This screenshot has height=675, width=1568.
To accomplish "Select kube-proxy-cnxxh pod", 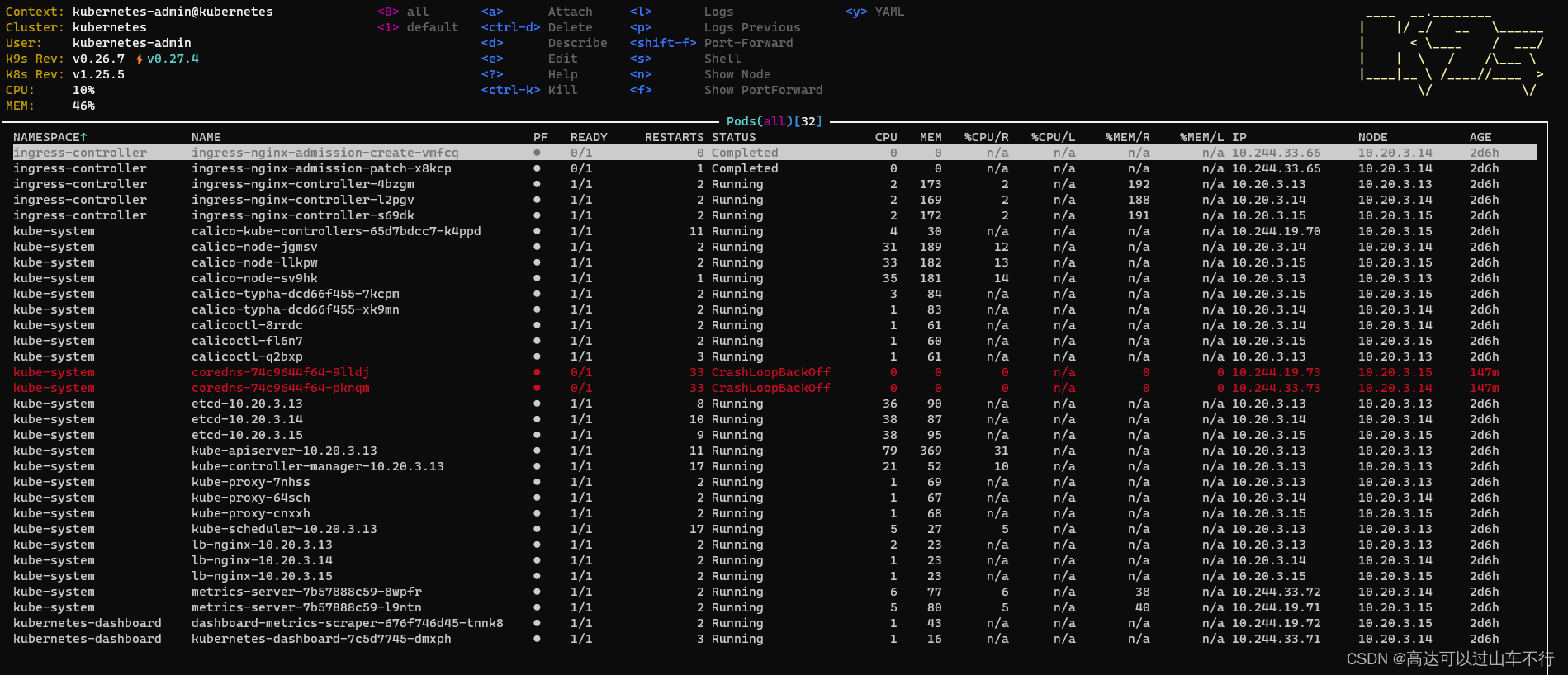I will click(775, 513).
